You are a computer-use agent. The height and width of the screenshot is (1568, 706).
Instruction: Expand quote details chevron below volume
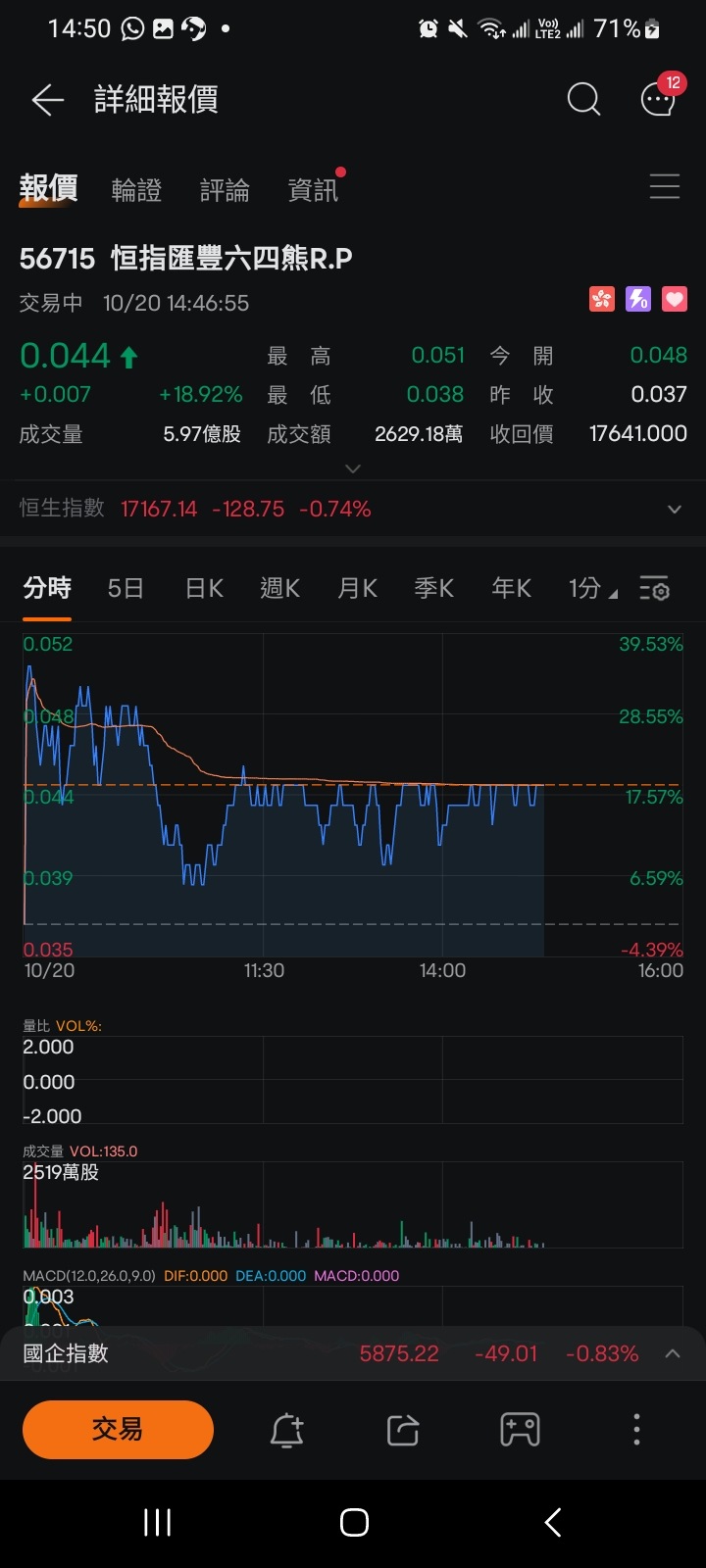coord(353,469)
